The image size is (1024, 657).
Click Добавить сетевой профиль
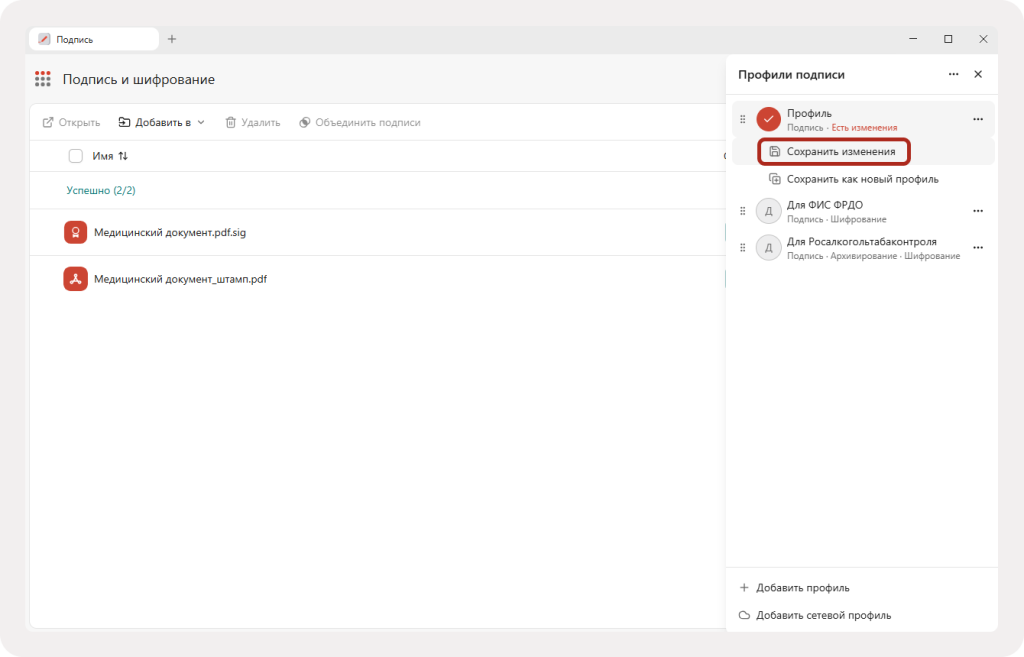[814, 615]
